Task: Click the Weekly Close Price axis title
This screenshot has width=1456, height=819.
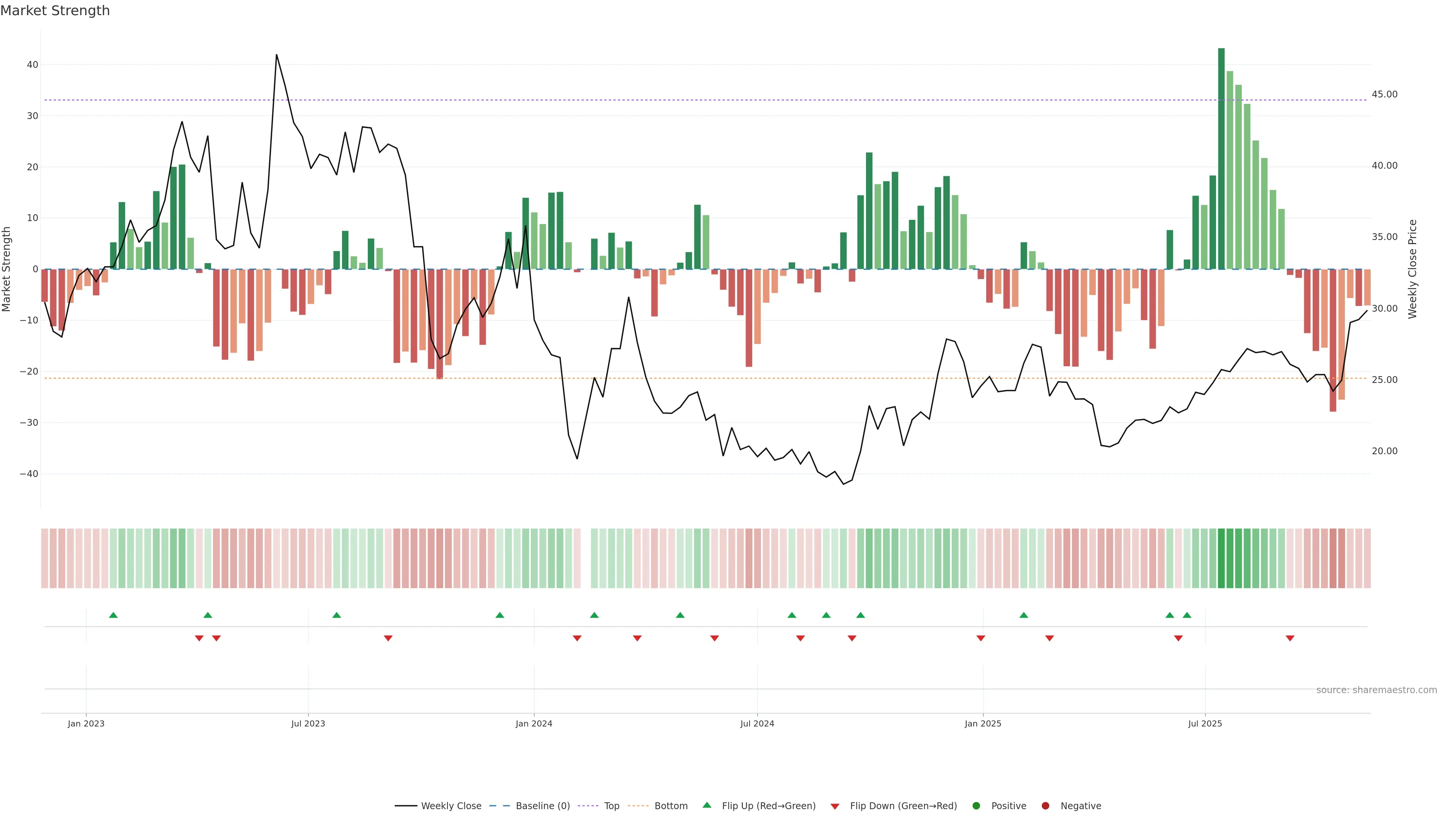Action: 1412,269
